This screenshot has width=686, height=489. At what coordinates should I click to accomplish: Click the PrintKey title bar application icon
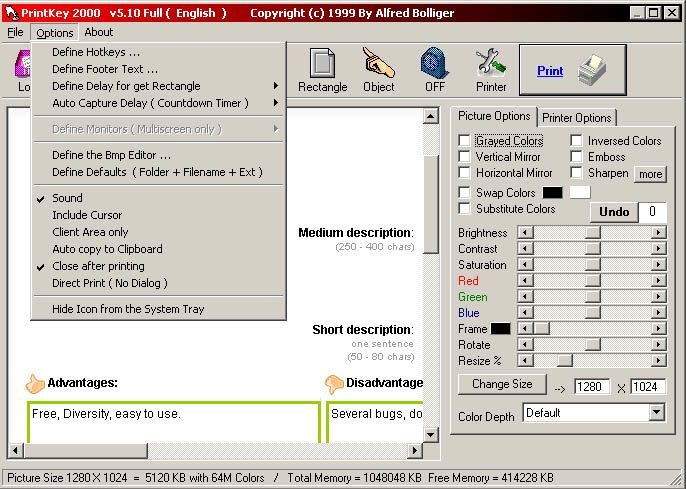(x=10, y=13)
